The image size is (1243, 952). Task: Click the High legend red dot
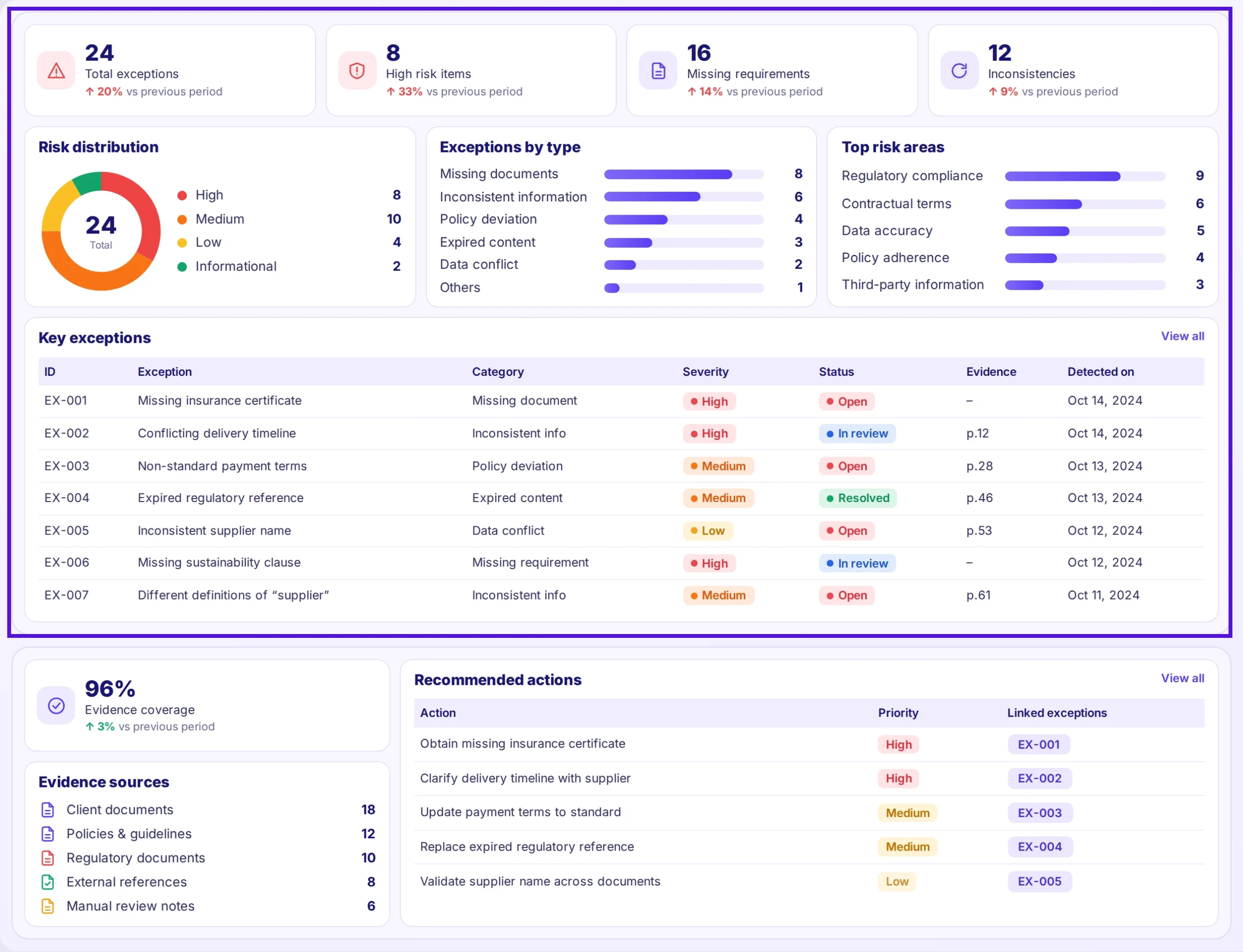pos(182,196)
